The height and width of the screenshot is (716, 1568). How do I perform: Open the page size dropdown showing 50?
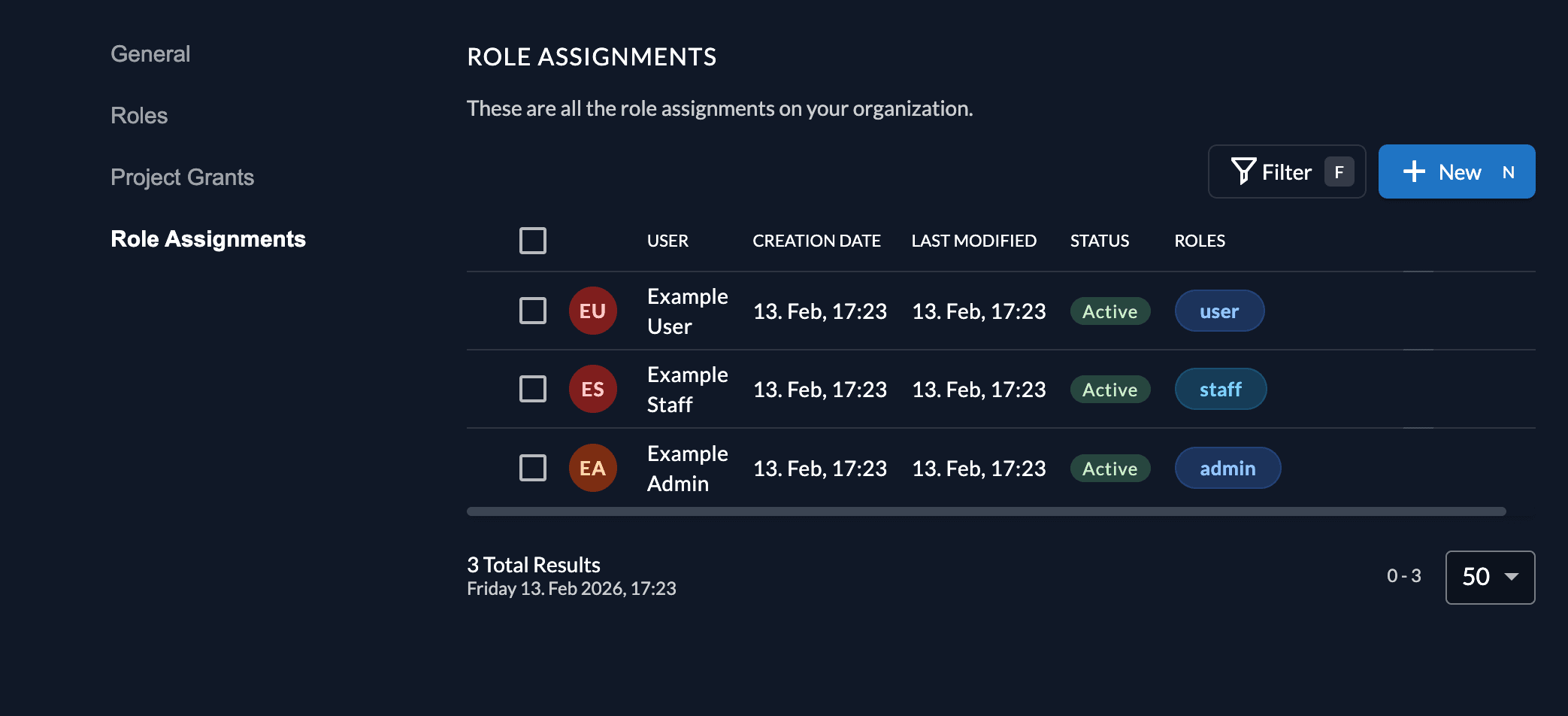pos(1490,578)
